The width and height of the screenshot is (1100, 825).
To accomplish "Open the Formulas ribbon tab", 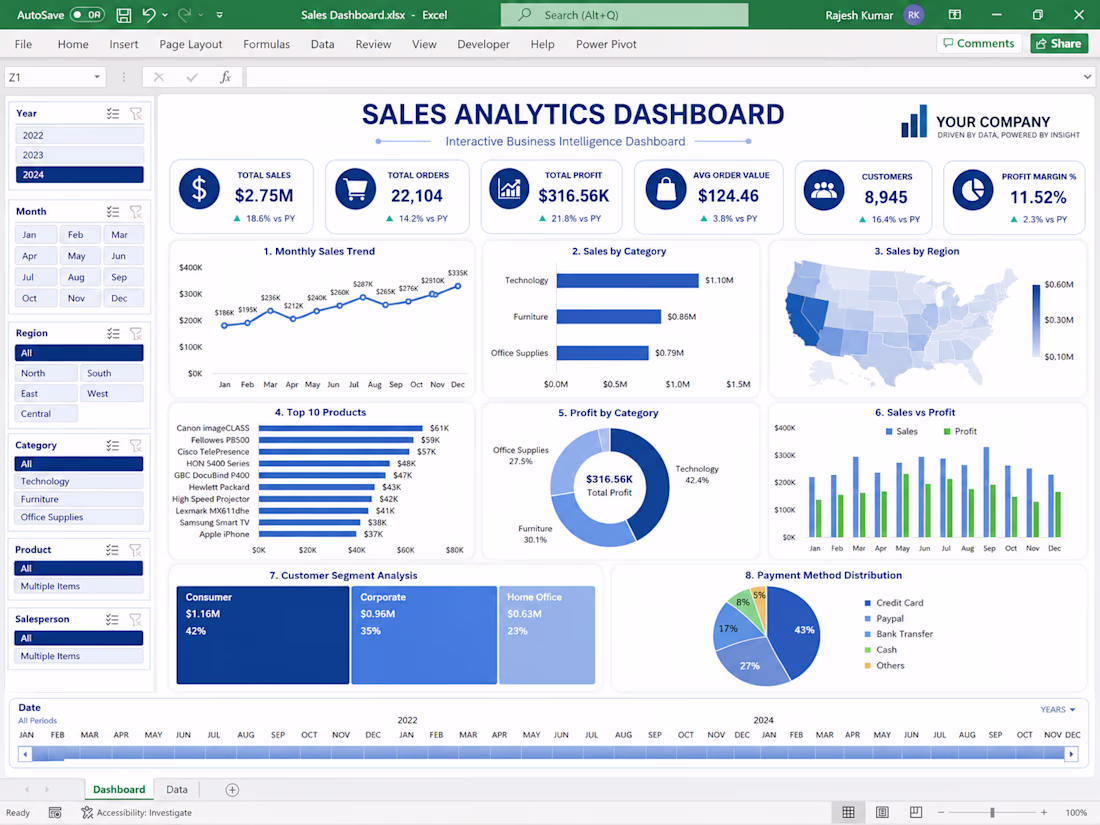I will click(x=267, y=44).
